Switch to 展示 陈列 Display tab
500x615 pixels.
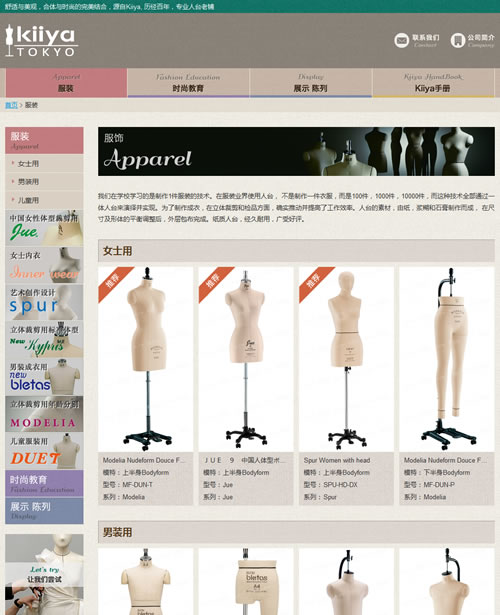tap(310, 83)
